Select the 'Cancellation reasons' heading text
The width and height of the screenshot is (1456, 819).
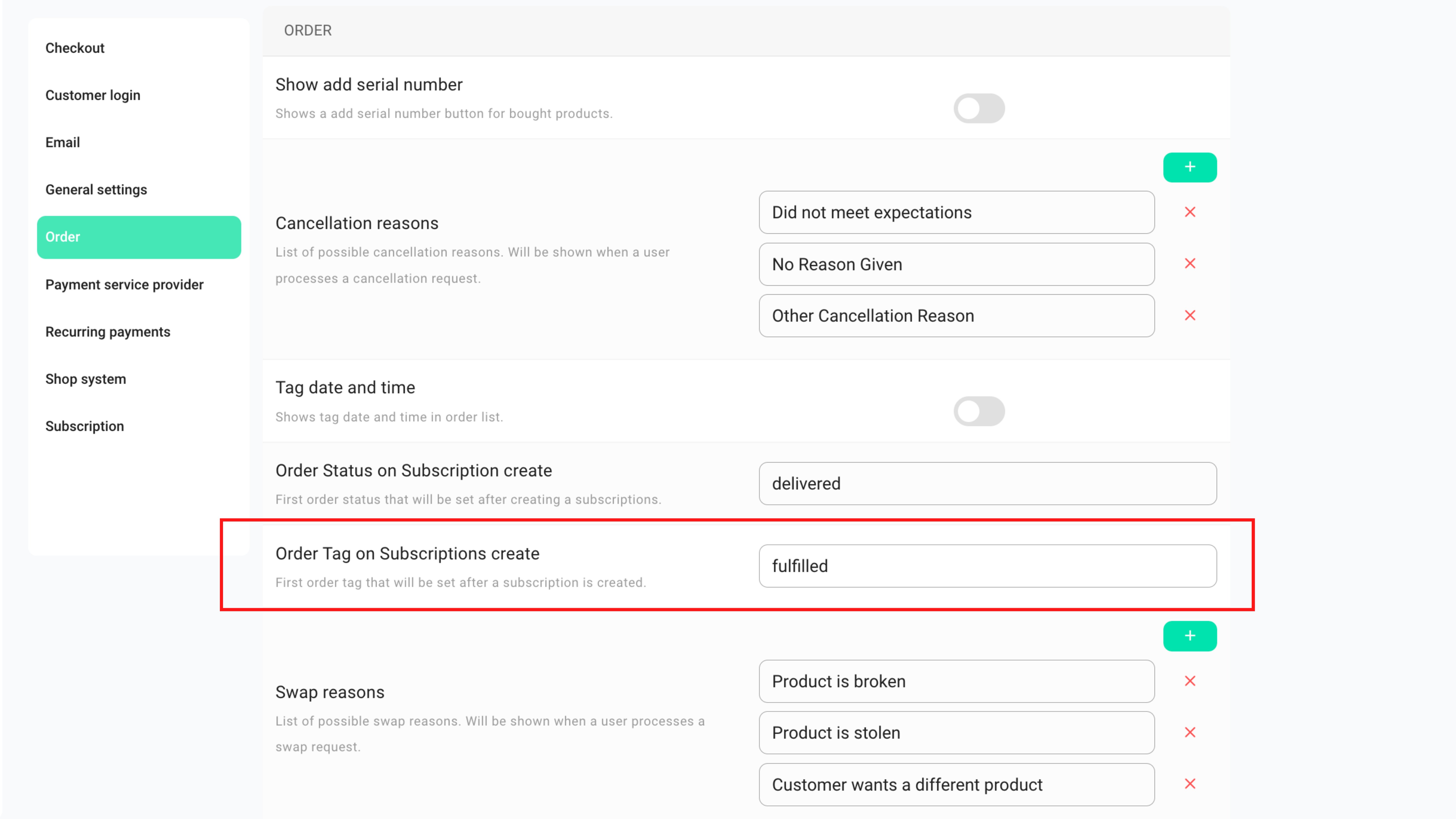(357, 223)
